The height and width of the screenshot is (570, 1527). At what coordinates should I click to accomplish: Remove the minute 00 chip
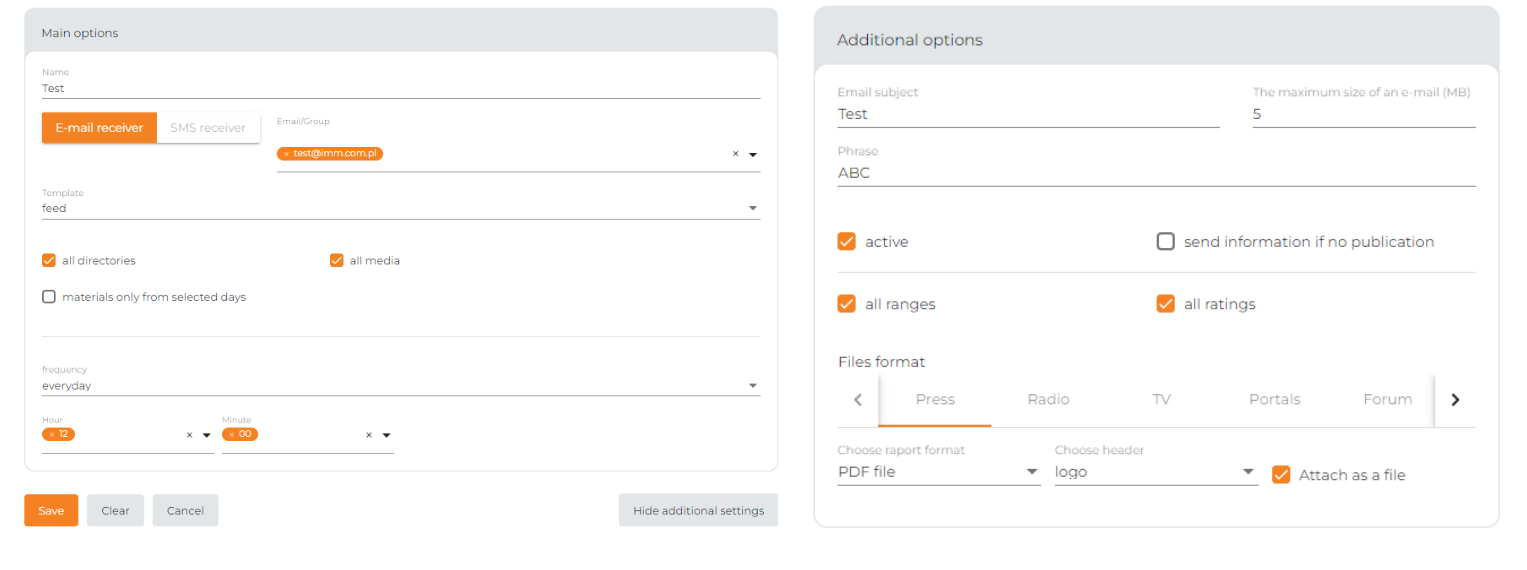pos(231,434)
